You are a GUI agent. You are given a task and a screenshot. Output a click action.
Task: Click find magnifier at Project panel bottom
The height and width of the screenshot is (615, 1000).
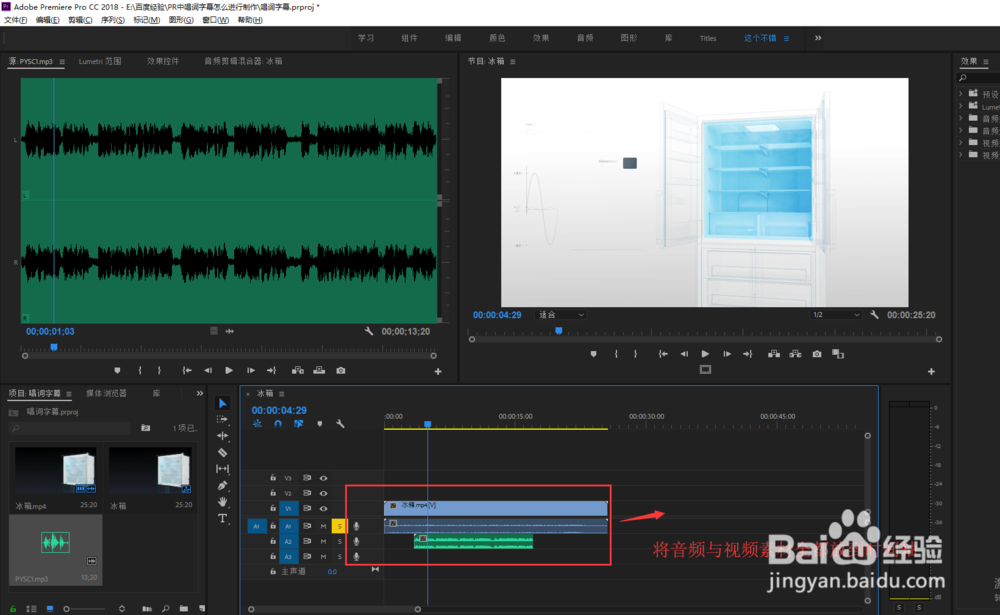click(x=166, y=609)
